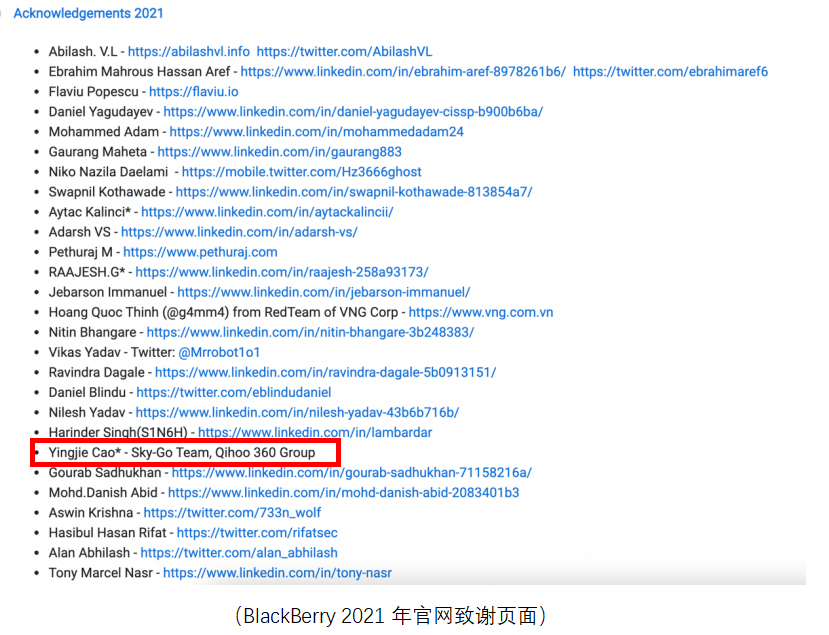The height and width of the screenshot is (635, 829).
Task: Open the raajesh-258a93173 LinkedIn link
Action: pos(282,272)
